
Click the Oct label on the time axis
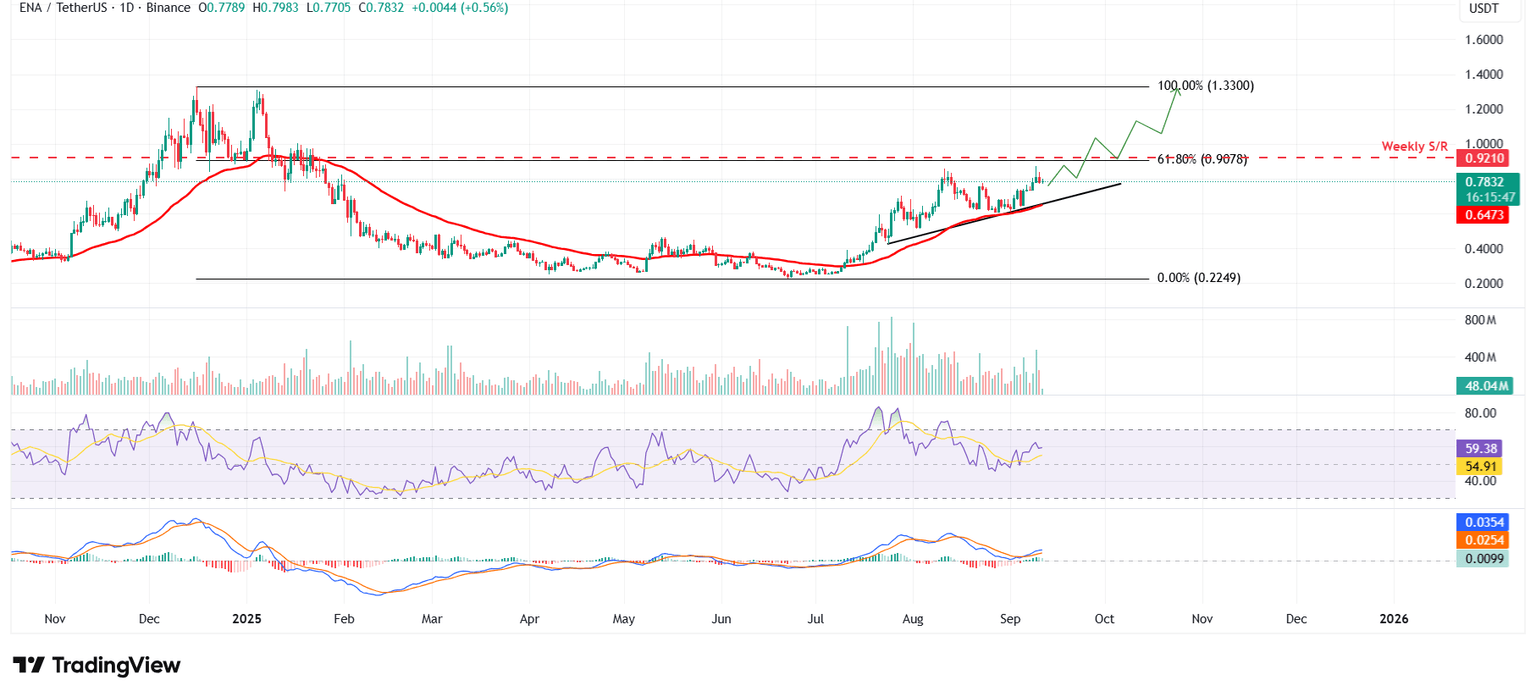(x=1103, y=619)
